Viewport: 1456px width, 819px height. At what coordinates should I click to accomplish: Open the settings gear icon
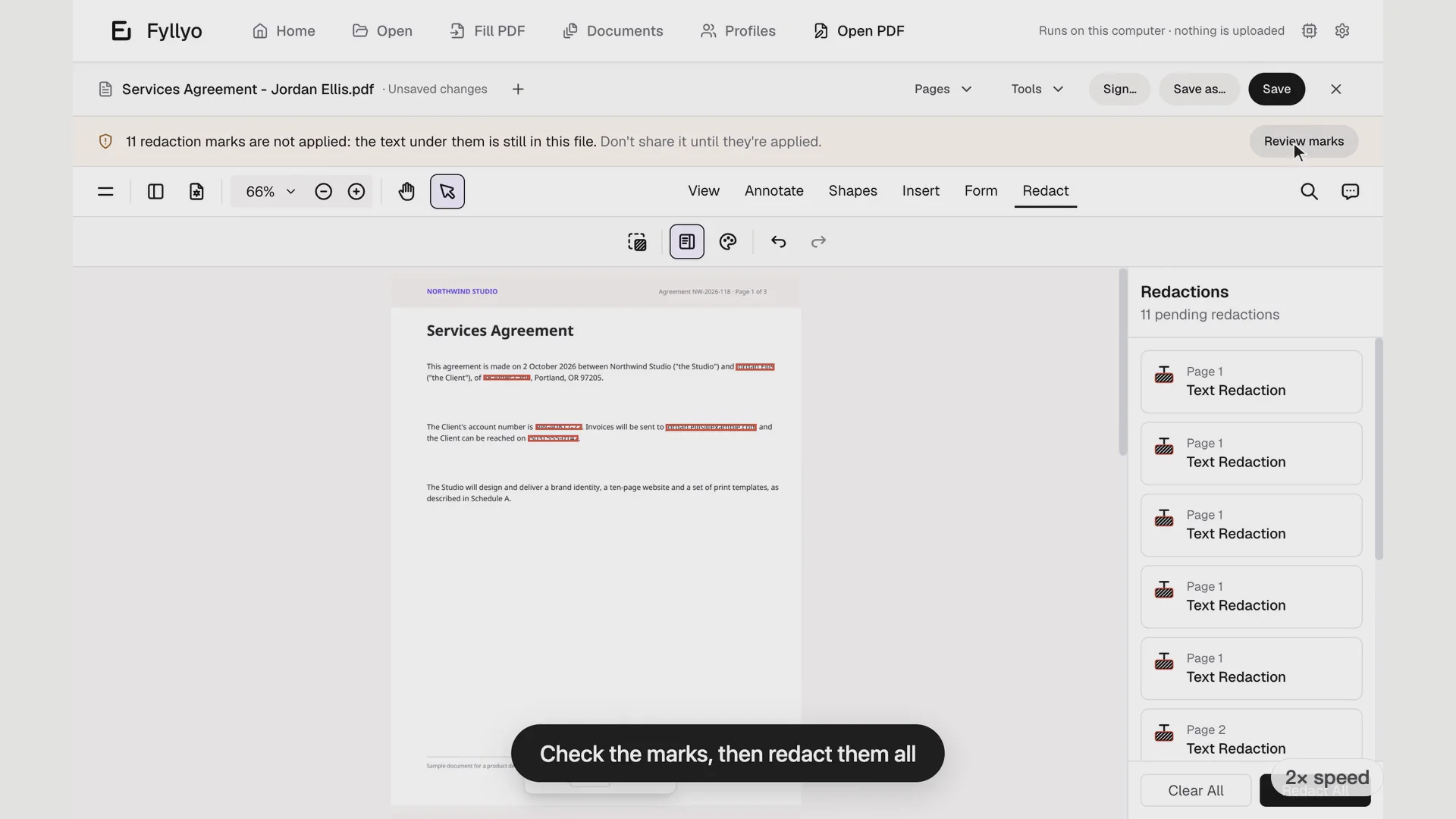(1342, 31)
